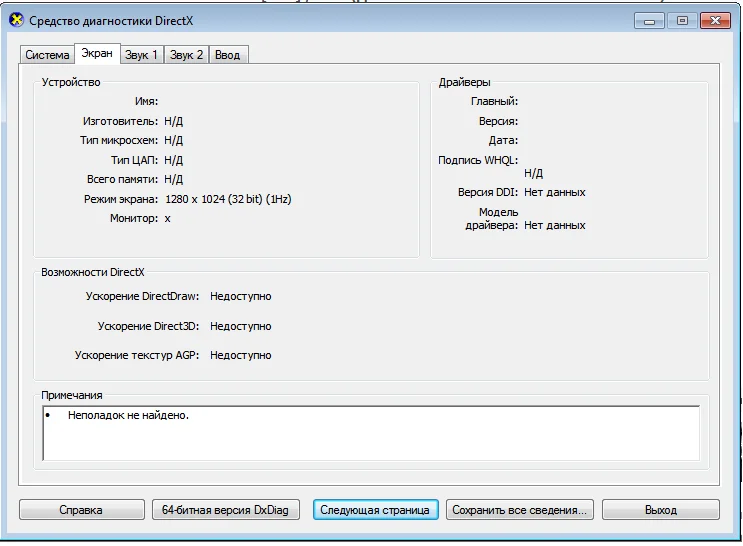Image resolution: width=743 pixels, height=546 pixels.
Task: Launch 64-битная версия DxDiag
Action: (x=226, y=510)
